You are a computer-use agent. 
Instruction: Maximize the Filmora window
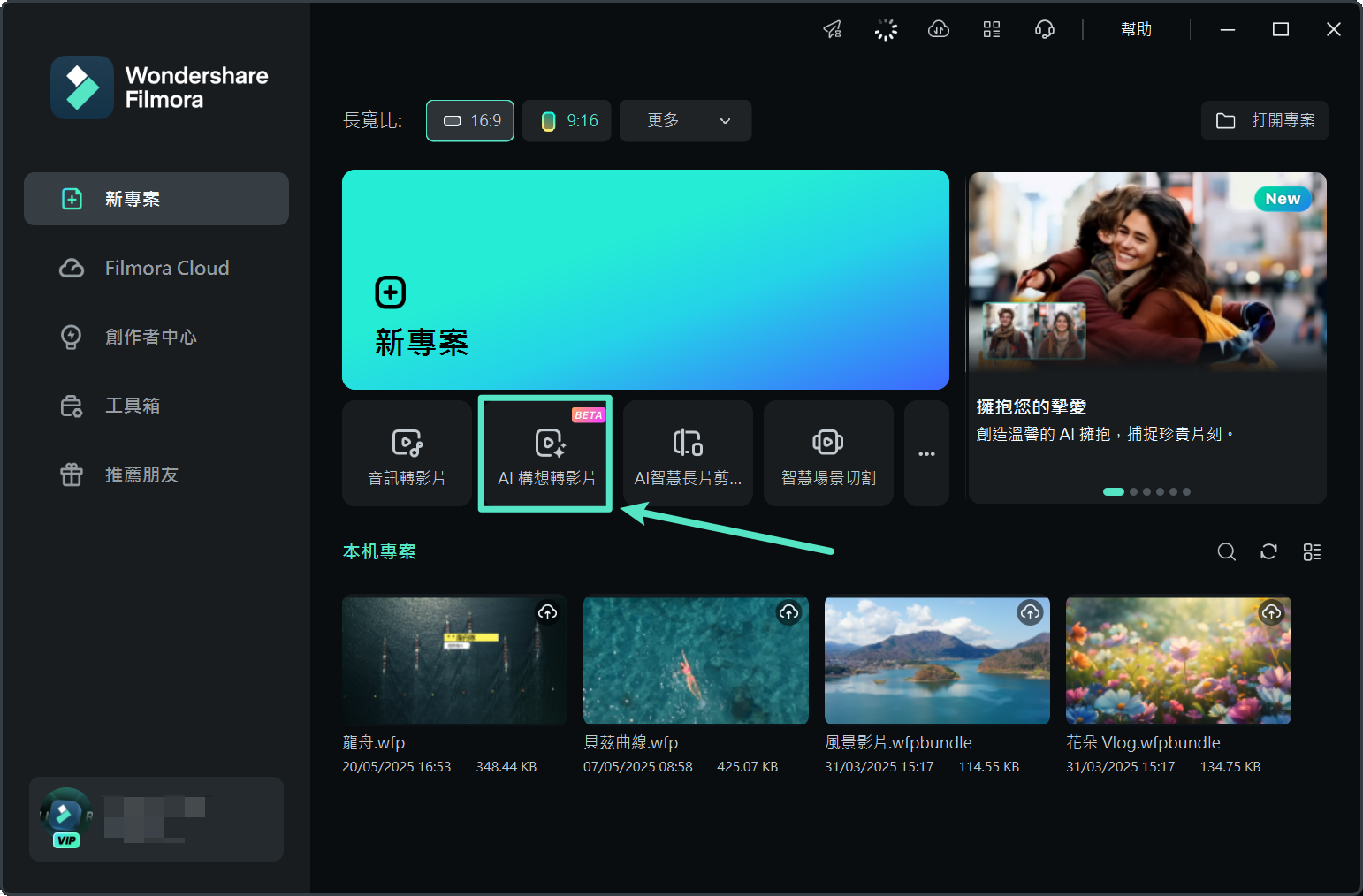click(x=1281, y=29)
